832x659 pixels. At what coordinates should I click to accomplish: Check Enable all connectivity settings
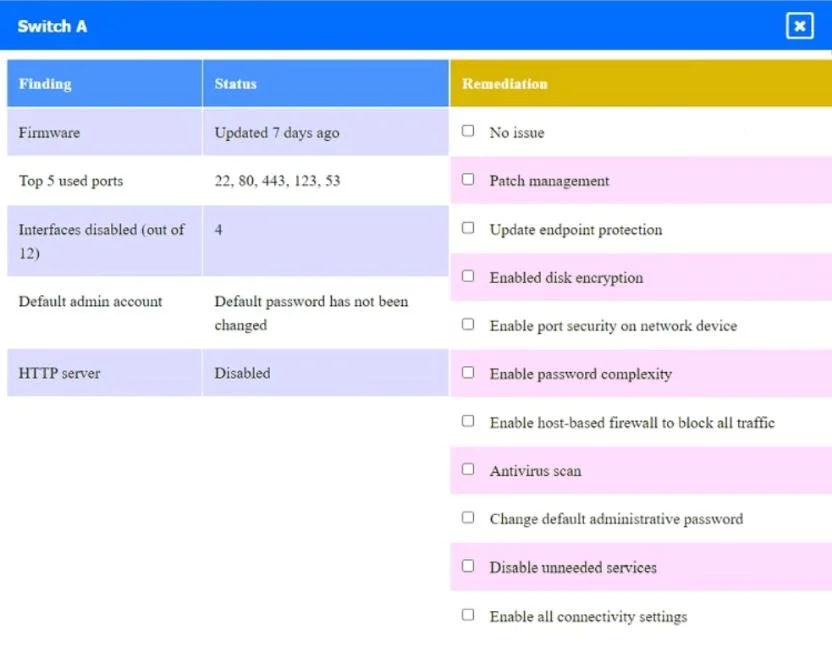(x=467, y=615)
